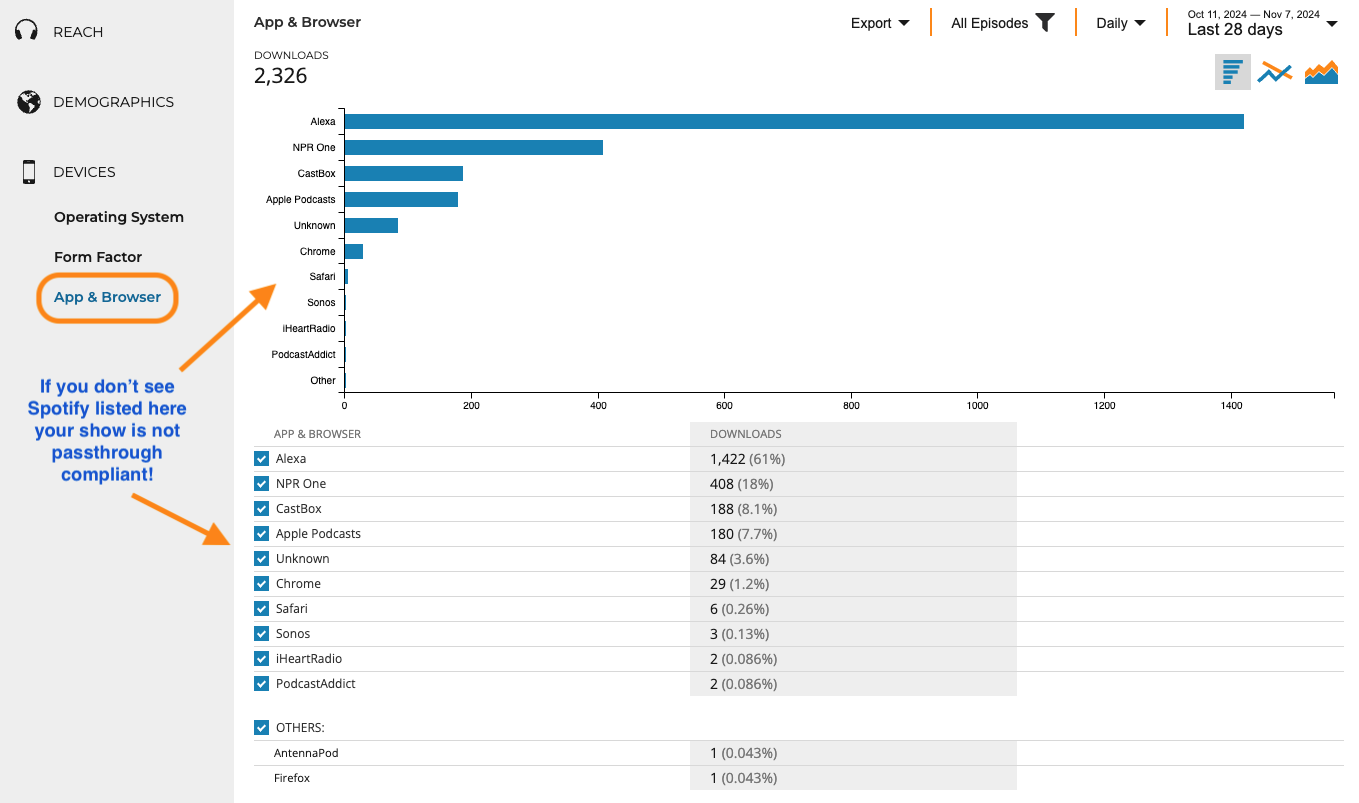1359x803 pixels.
Task: Click the Apple Podcasts bar in the chart
Action: coord(401,199)
